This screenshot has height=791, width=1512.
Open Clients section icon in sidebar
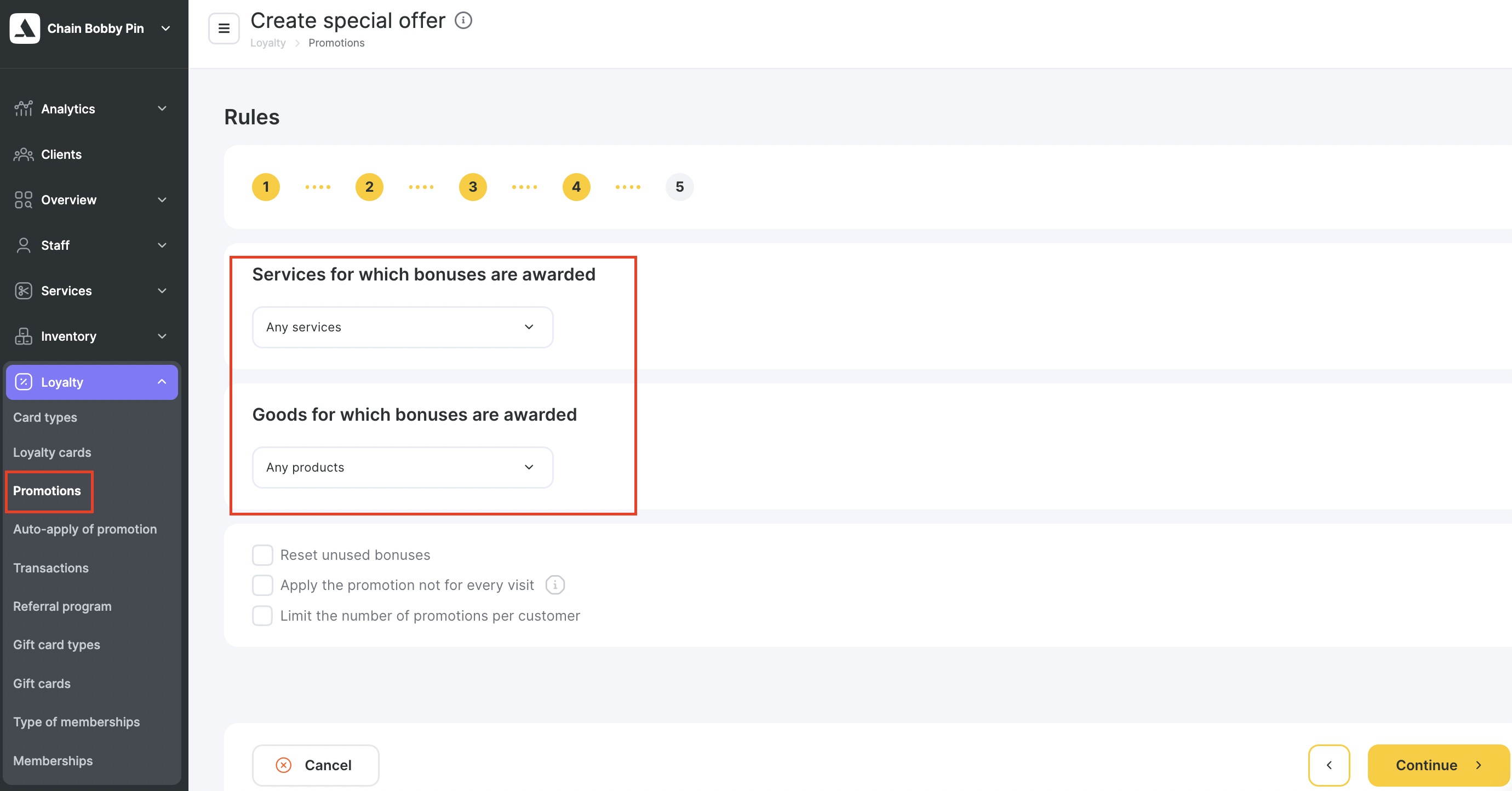[24, 154]
